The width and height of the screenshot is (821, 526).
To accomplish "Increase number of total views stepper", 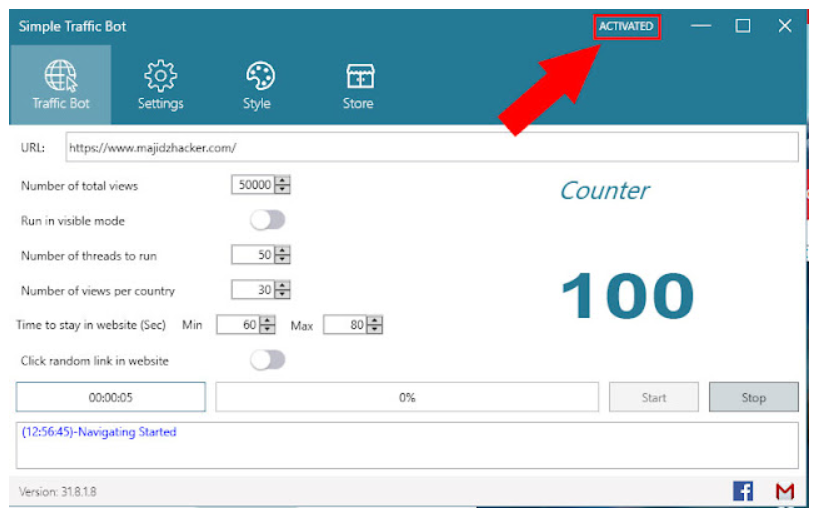I will (283, 181).
